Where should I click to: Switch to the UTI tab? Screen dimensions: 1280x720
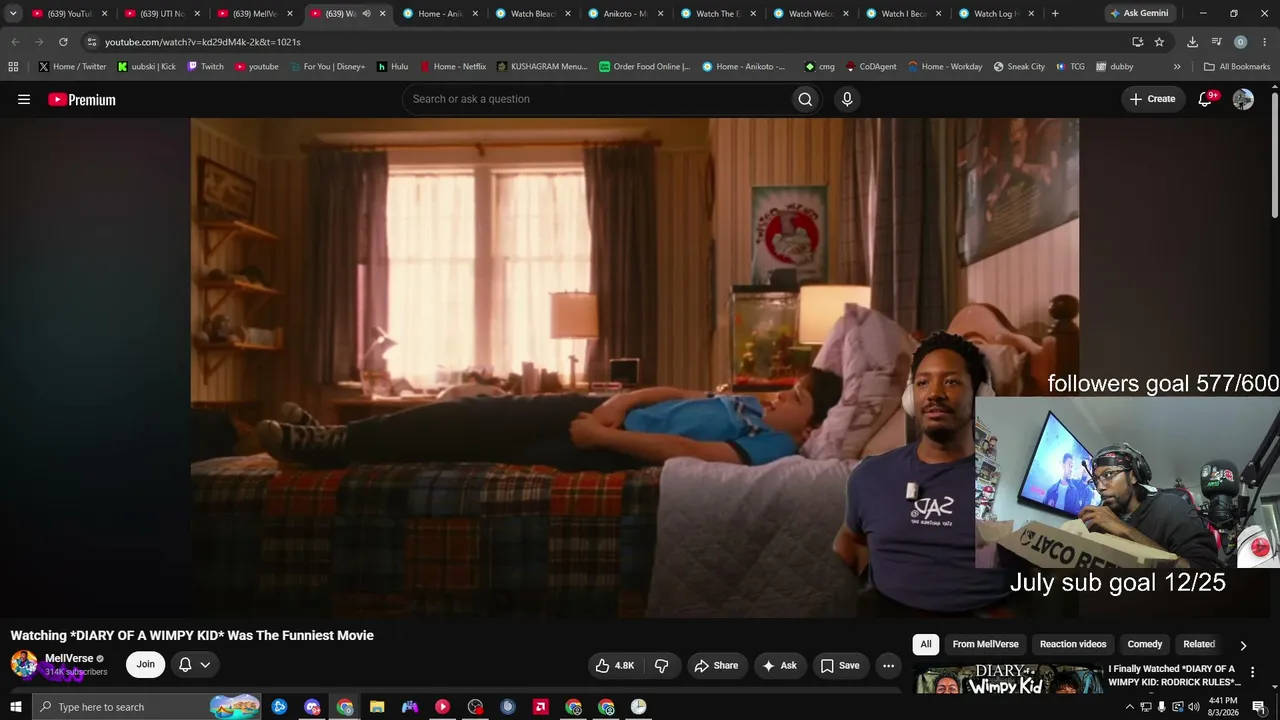pos(161,14)
